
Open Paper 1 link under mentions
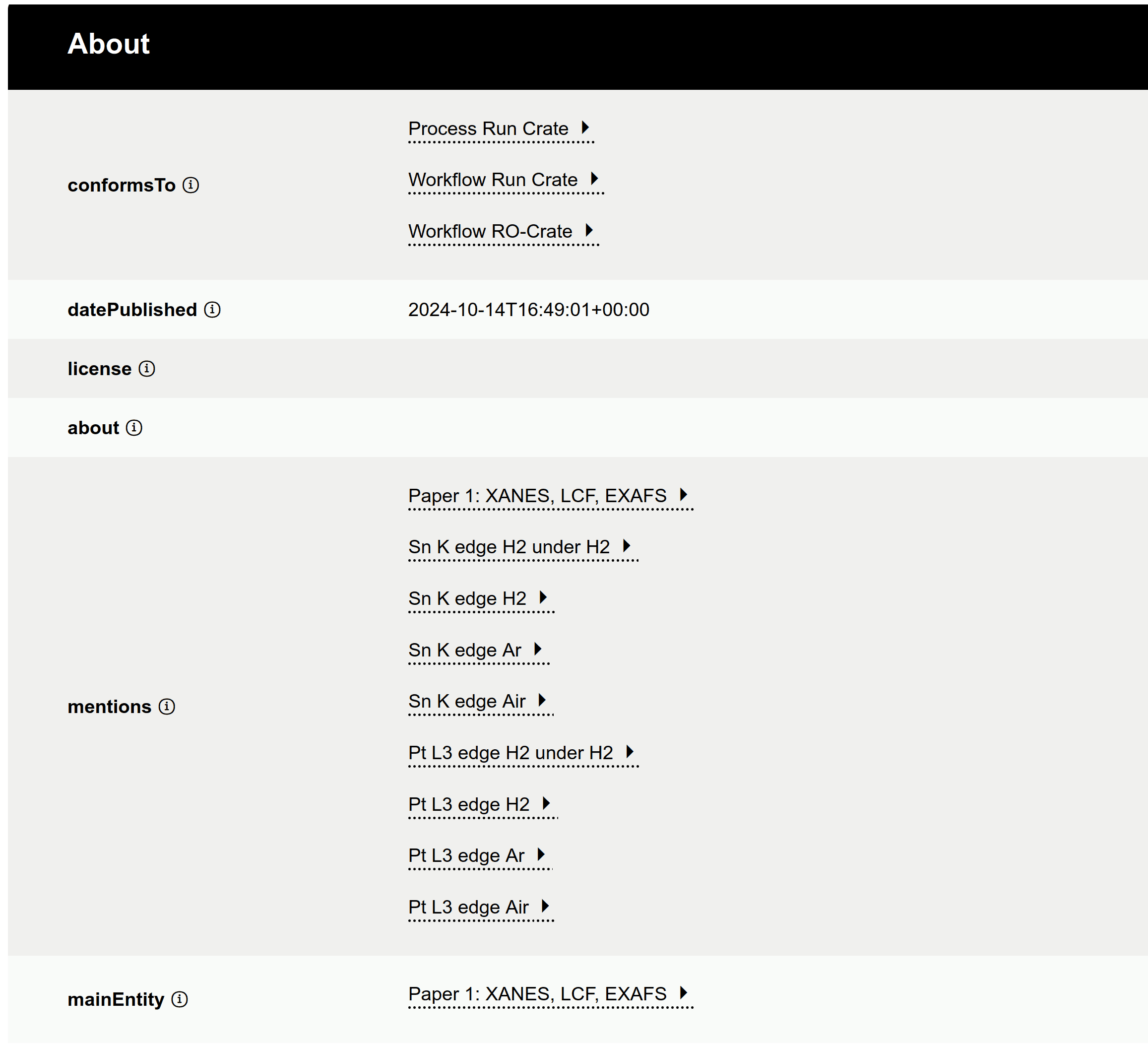(537, 495)
